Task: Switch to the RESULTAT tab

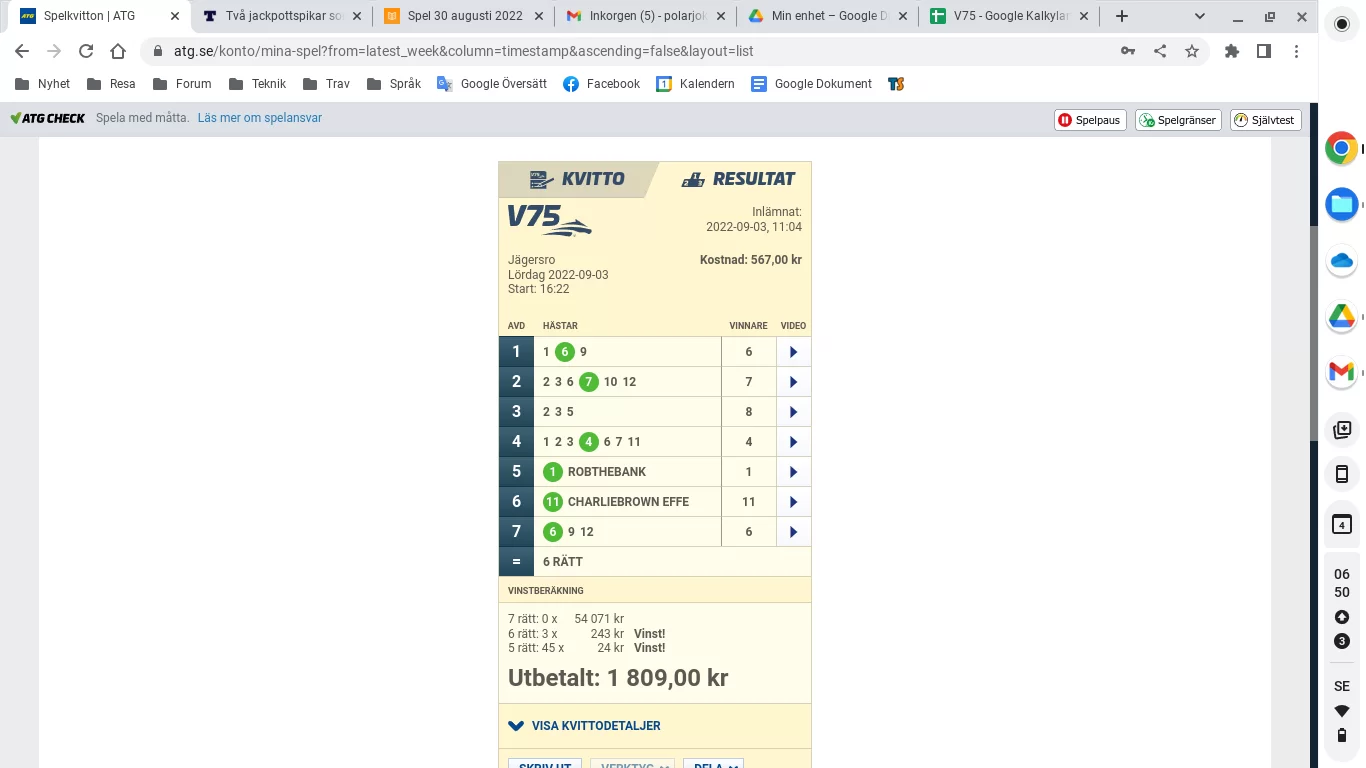Action: point(738,178)
